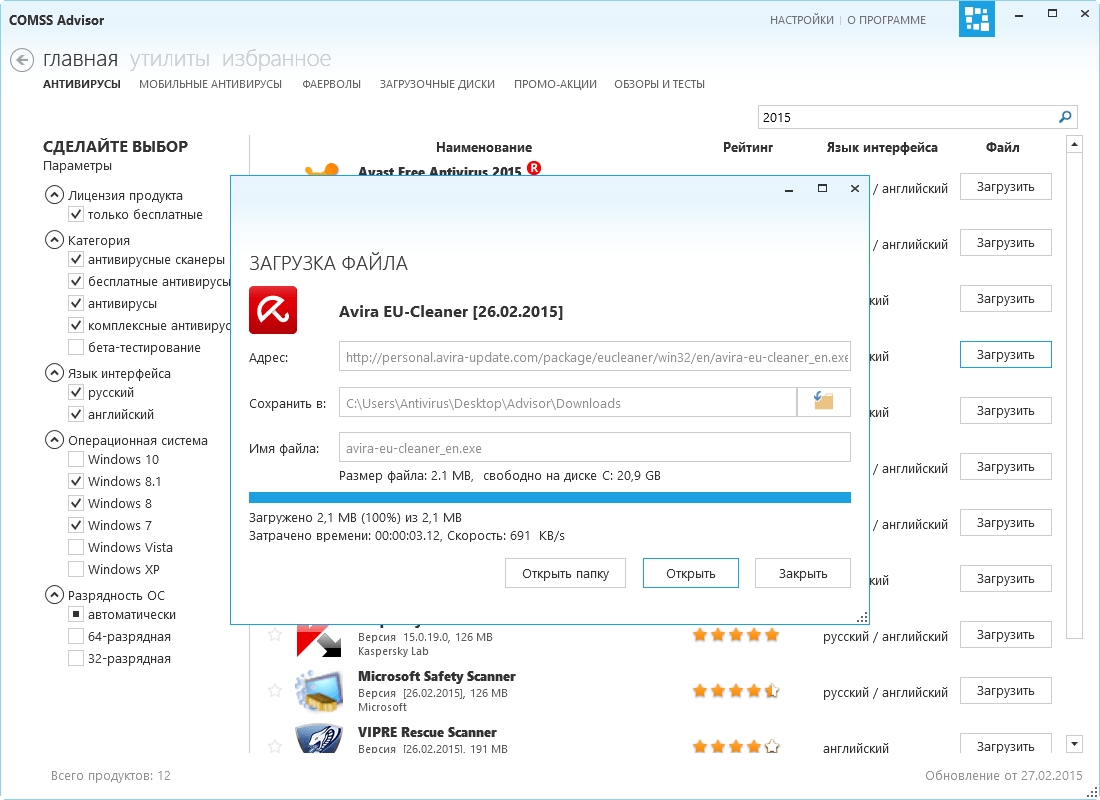Click the registered badge by Avast Free Antivirus
Screen dimensions: 1100x800
click(x=534, y=168)
